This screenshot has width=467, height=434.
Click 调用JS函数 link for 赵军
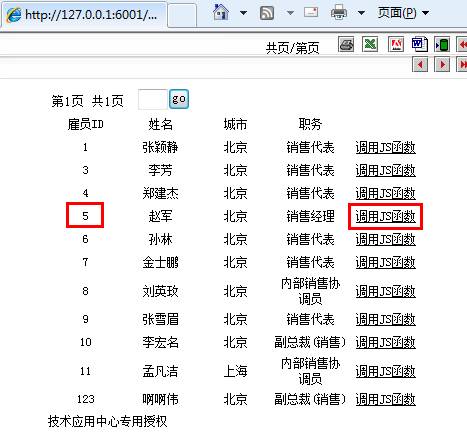click(x=385, y=216)
